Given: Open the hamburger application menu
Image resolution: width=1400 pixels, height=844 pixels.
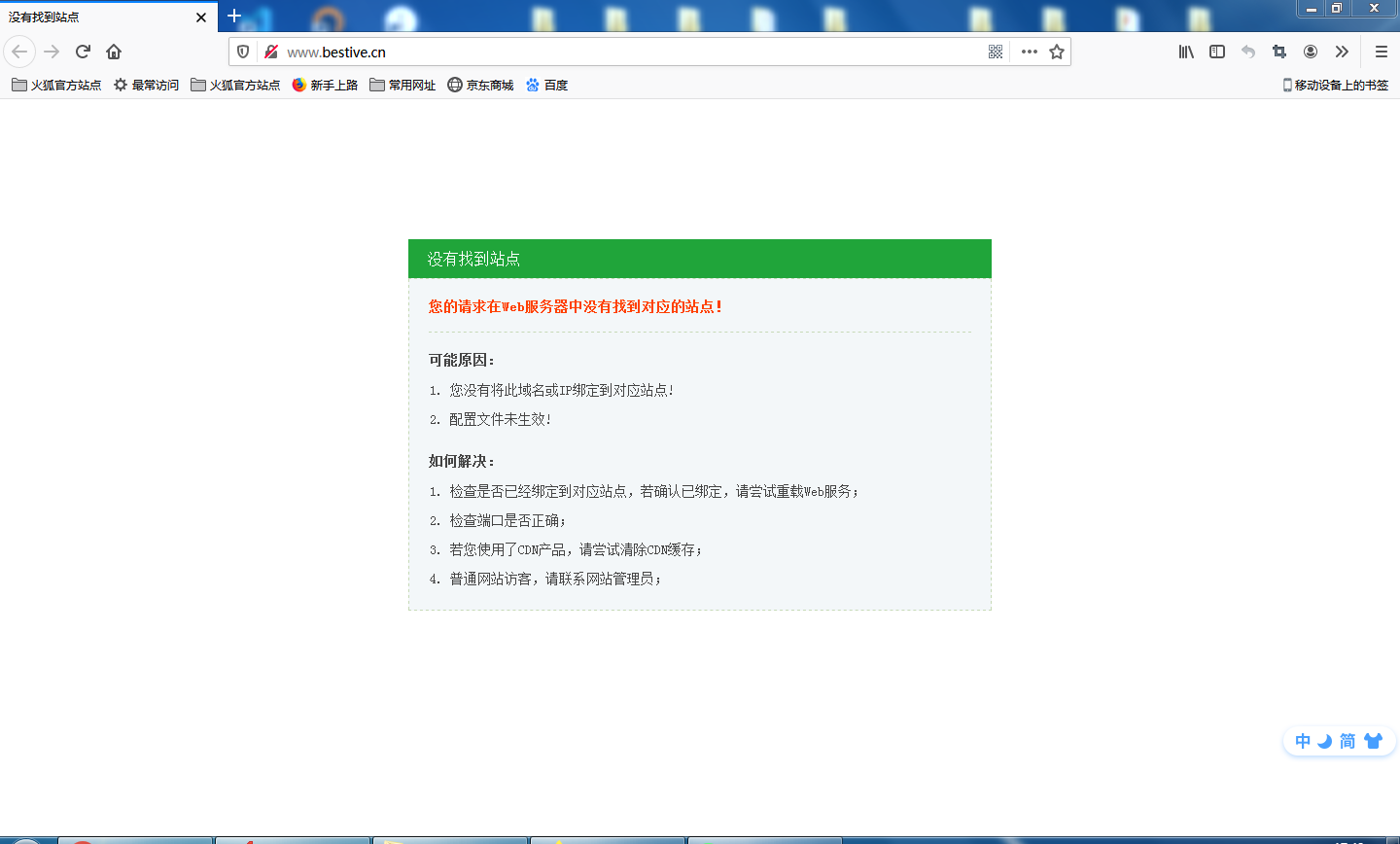Looking at the screenshot, I should 1381,52.
